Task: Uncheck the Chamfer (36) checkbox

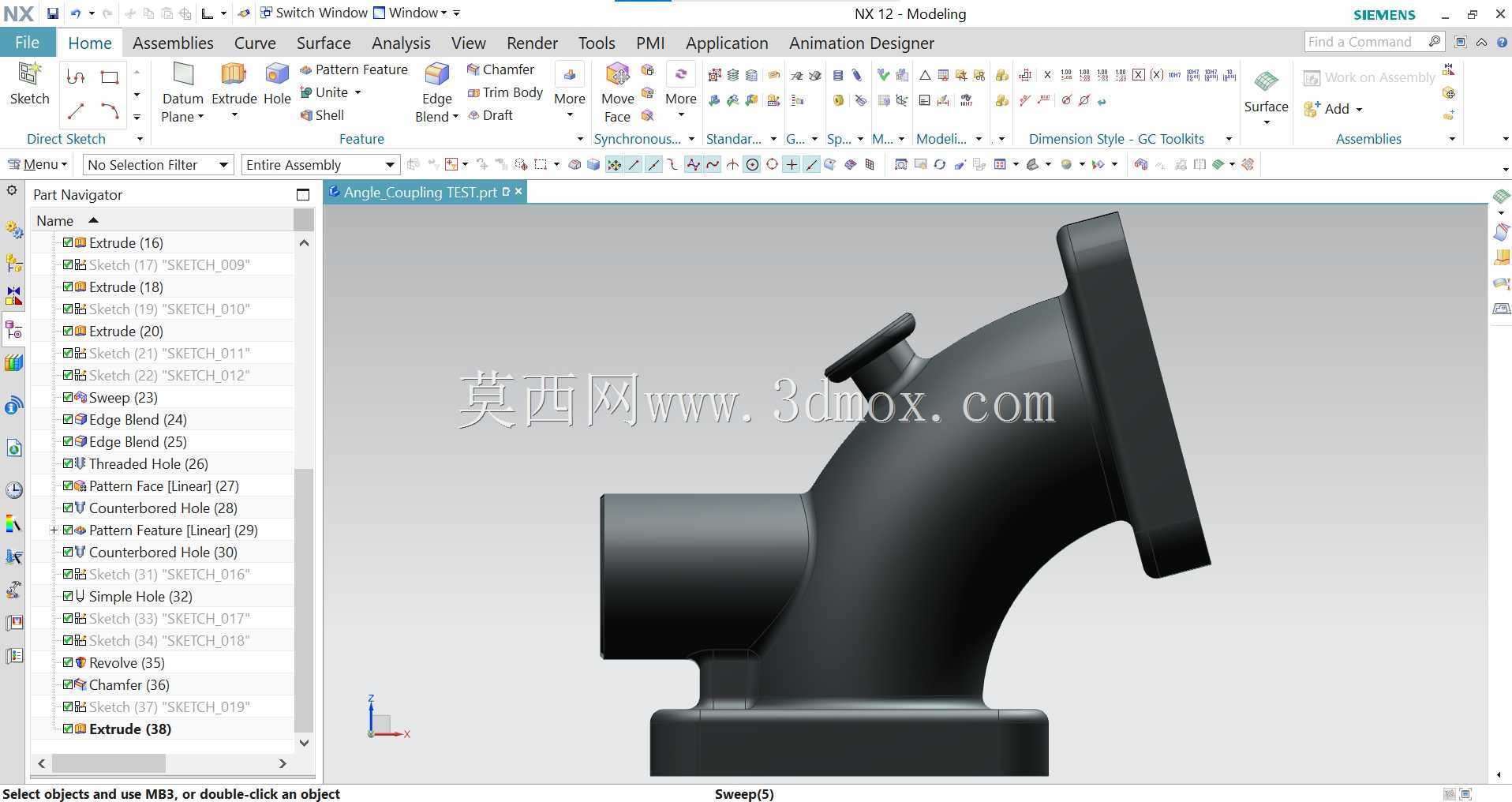Action: pyautogui.click(x=68, y=684)
